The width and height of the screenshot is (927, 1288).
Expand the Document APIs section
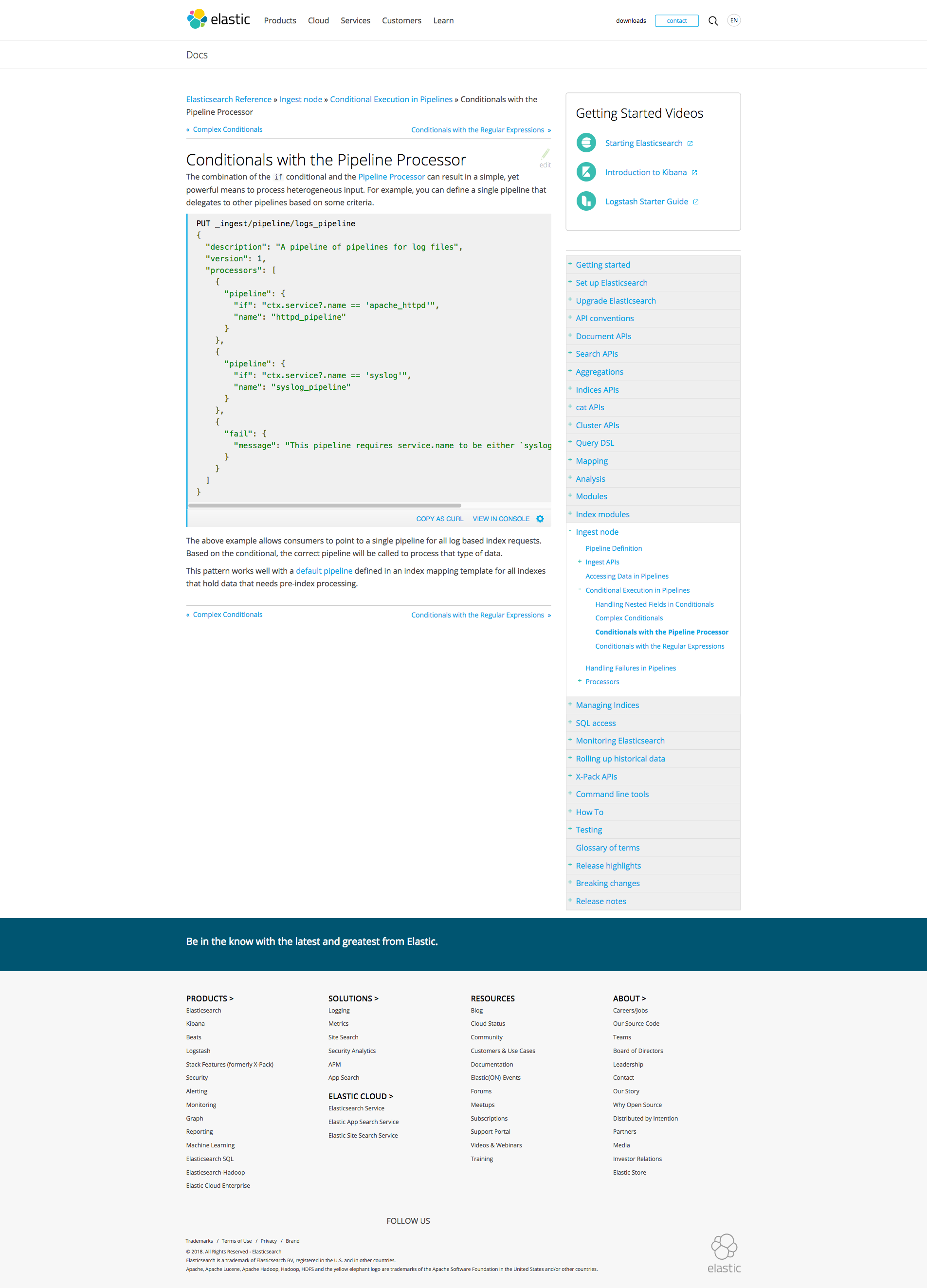(x=570, y=335)
